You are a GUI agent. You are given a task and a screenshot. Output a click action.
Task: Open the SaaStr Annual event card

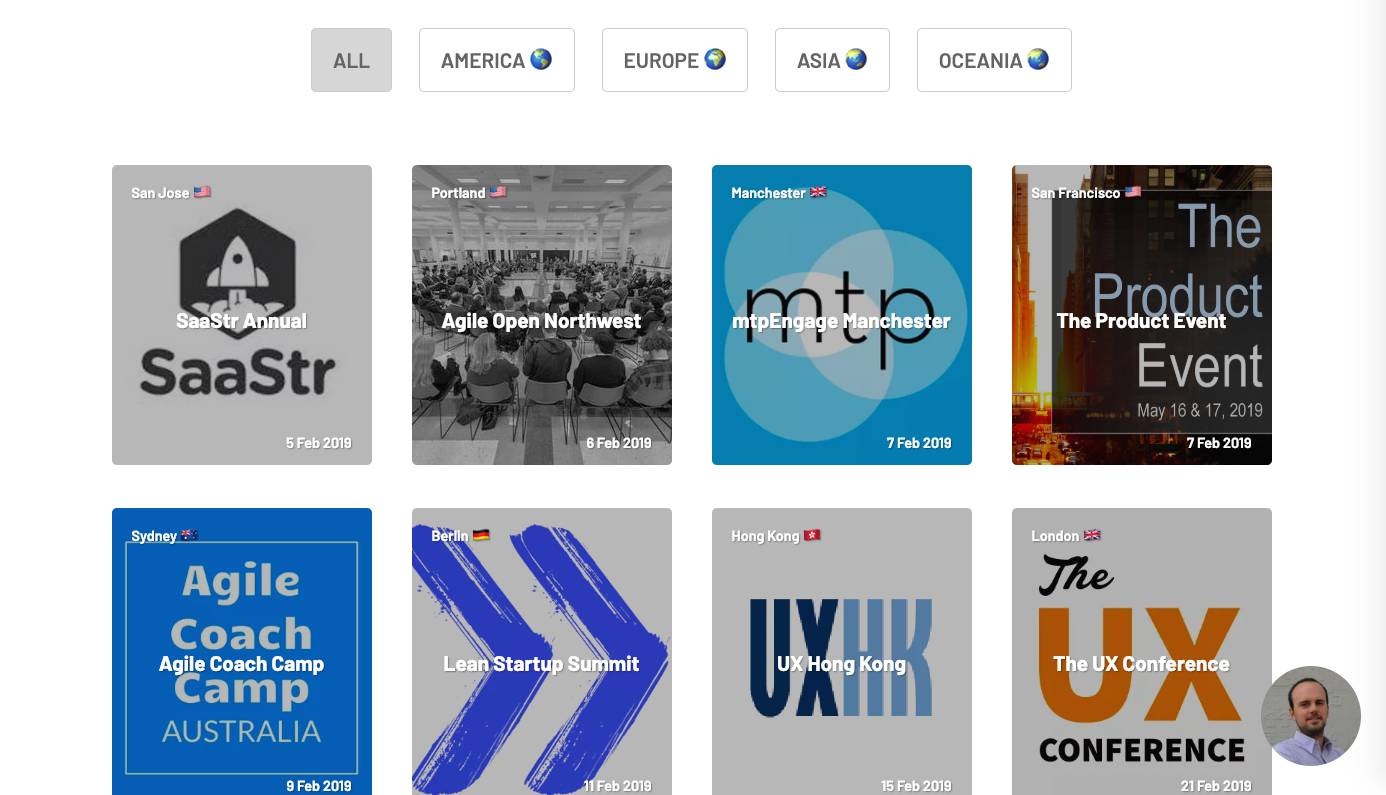click(x=242, y=315)
